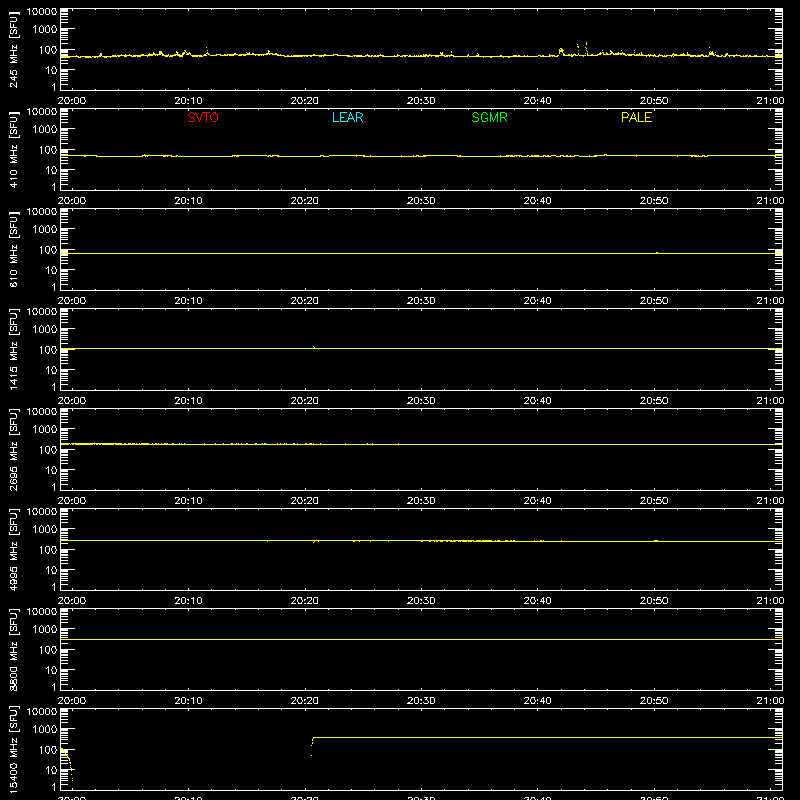The height and width of the screenshot is (800, 800).
Task: Click the 20:10 time label under the 2695 MHz plot
Action: [x=188, y=501]
